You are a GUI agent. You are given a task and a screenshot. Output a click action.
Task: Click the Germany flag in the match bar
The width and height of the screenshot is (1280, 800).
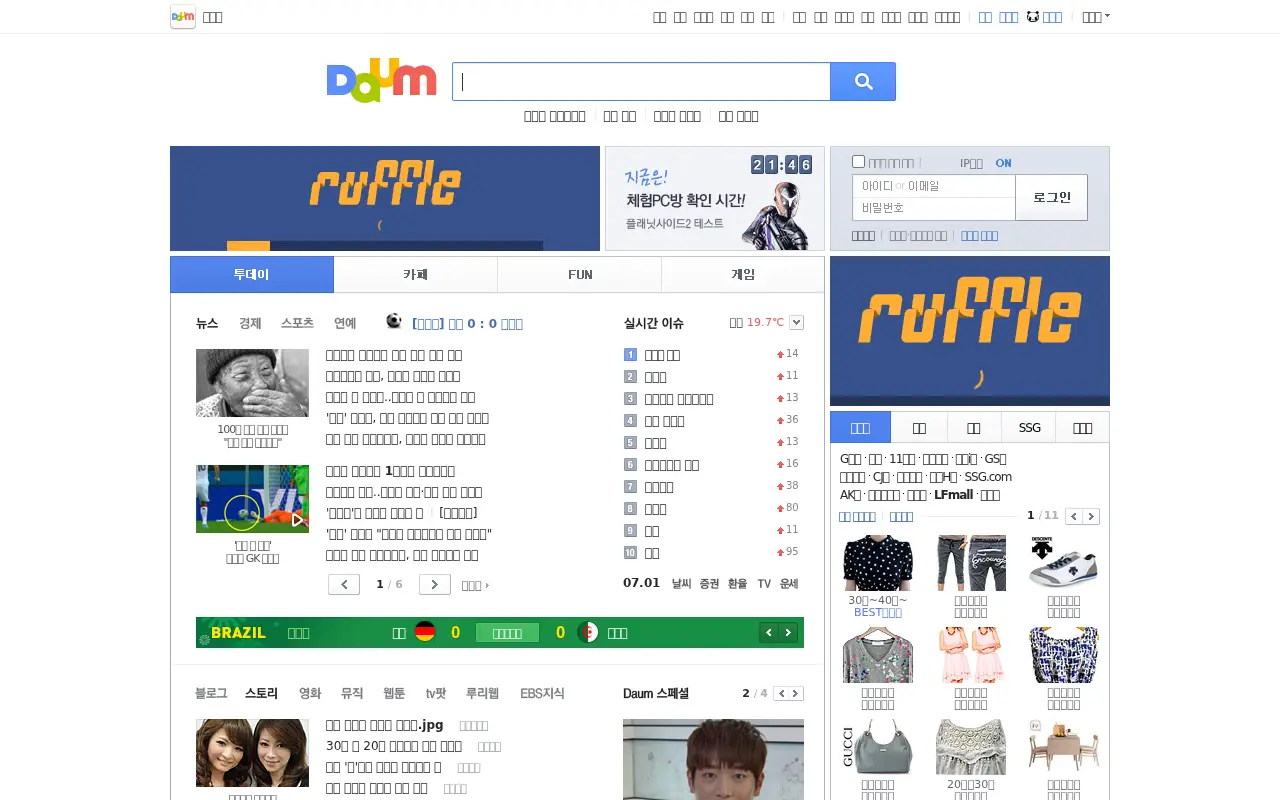[425, 632]
